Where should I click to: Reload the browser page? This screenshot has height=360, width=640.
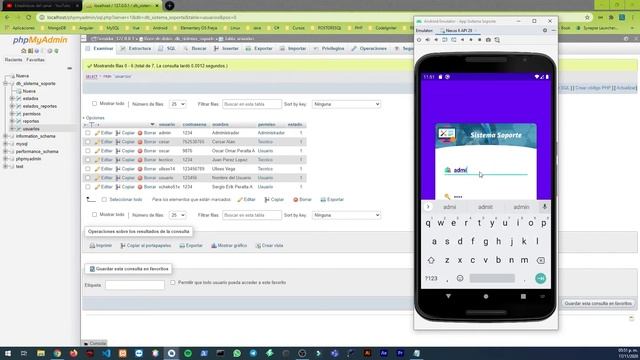pos(29,18)
